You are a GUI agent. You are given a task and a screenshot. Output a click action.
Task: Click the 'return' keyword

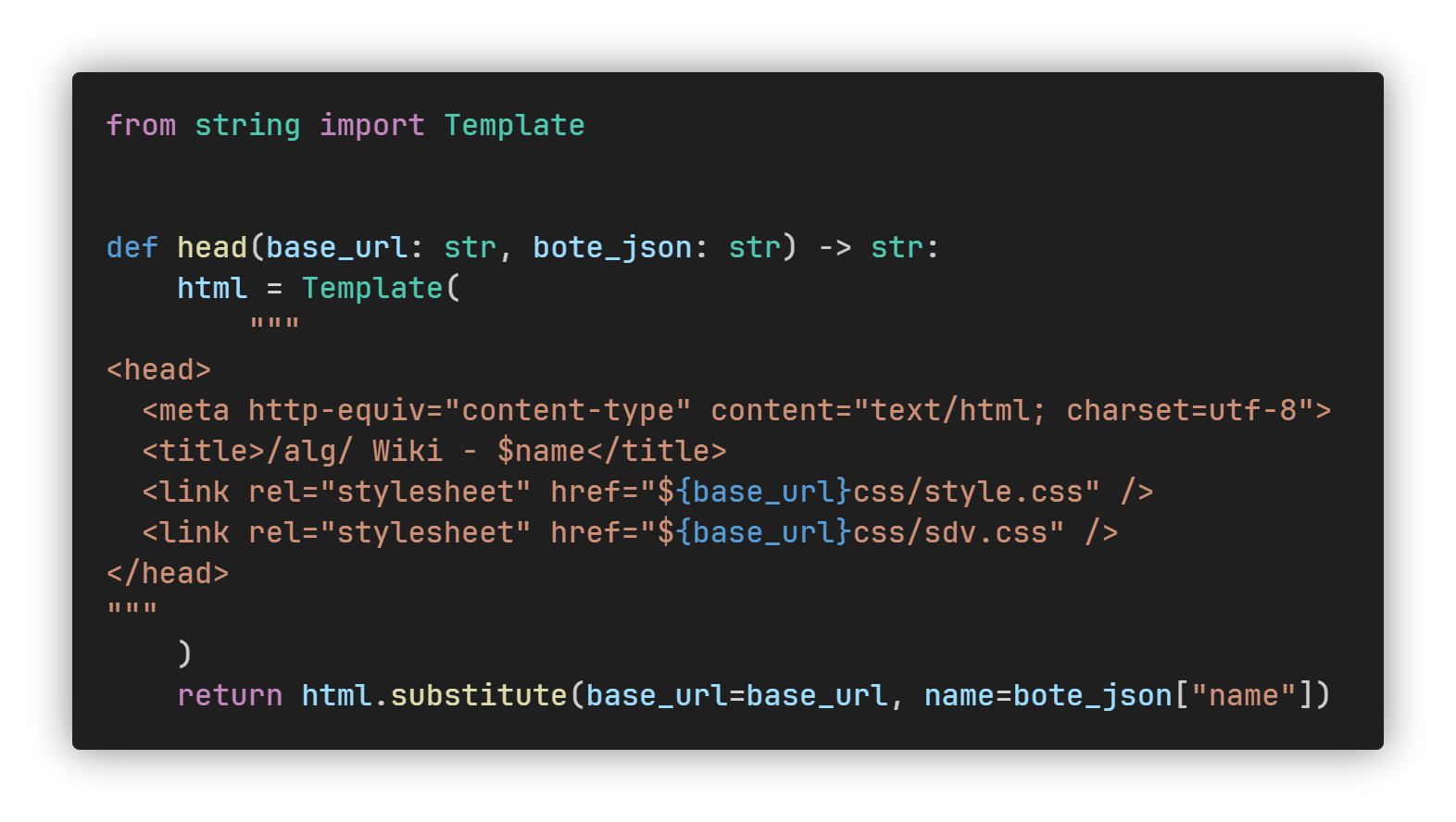coord(230,695)
